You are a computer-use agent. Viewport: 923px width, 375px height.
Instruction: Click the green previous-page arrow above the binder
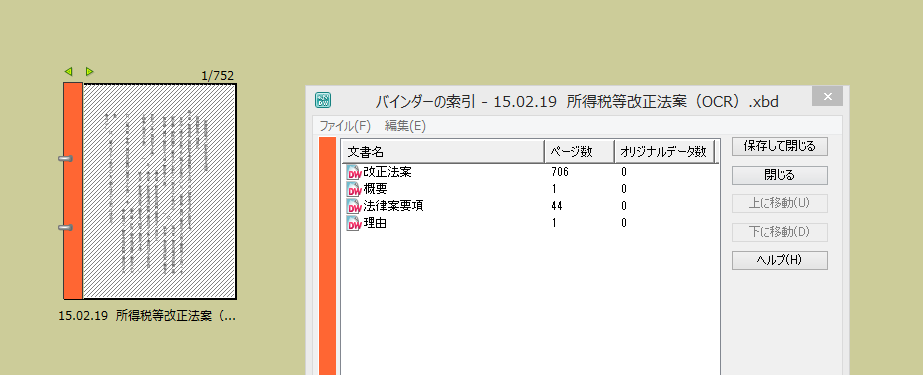click(68, 71)
